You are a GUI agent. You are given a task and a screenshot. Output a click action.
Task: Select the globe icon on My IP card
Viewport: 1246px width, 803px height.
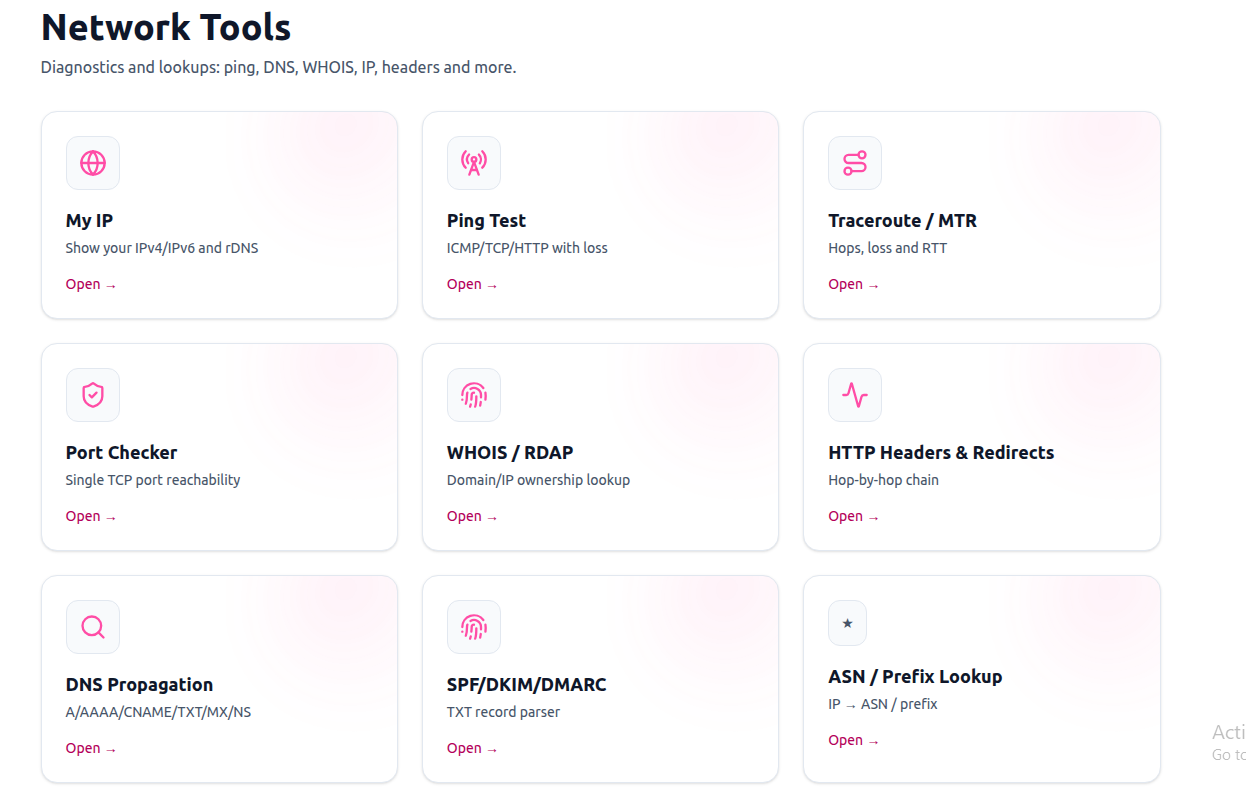92,162
